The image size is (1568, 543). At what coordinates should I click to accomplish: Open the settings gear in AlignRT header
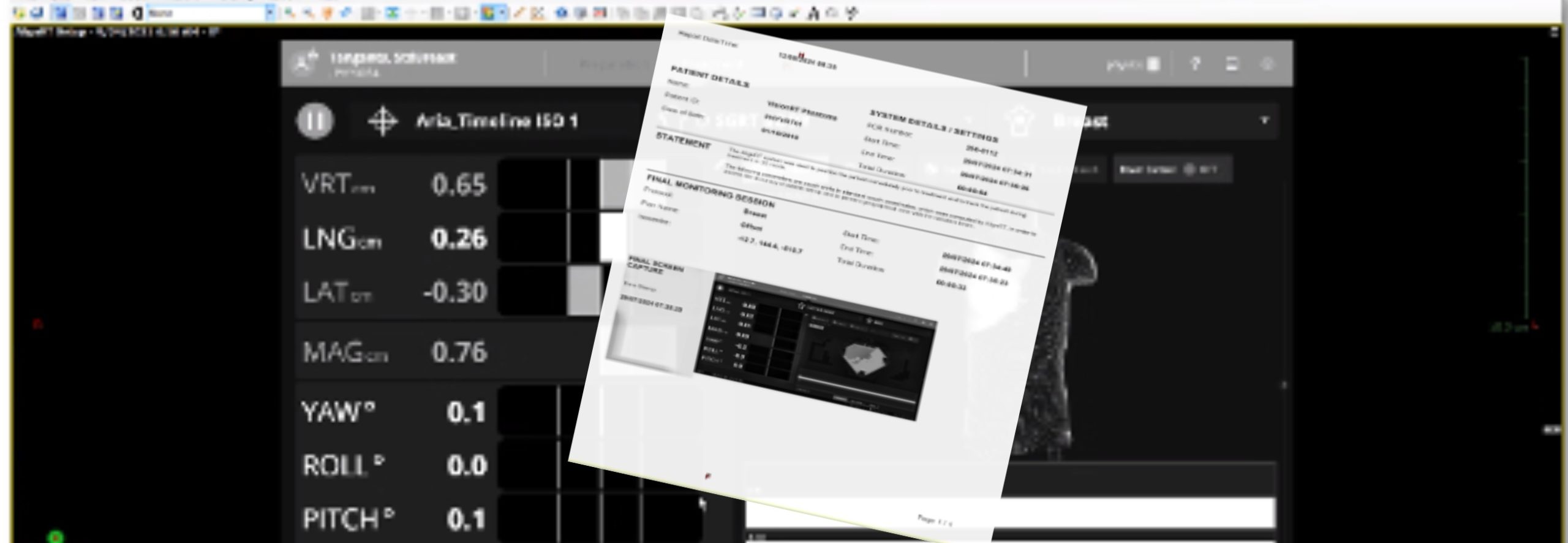pos(1268,64)
